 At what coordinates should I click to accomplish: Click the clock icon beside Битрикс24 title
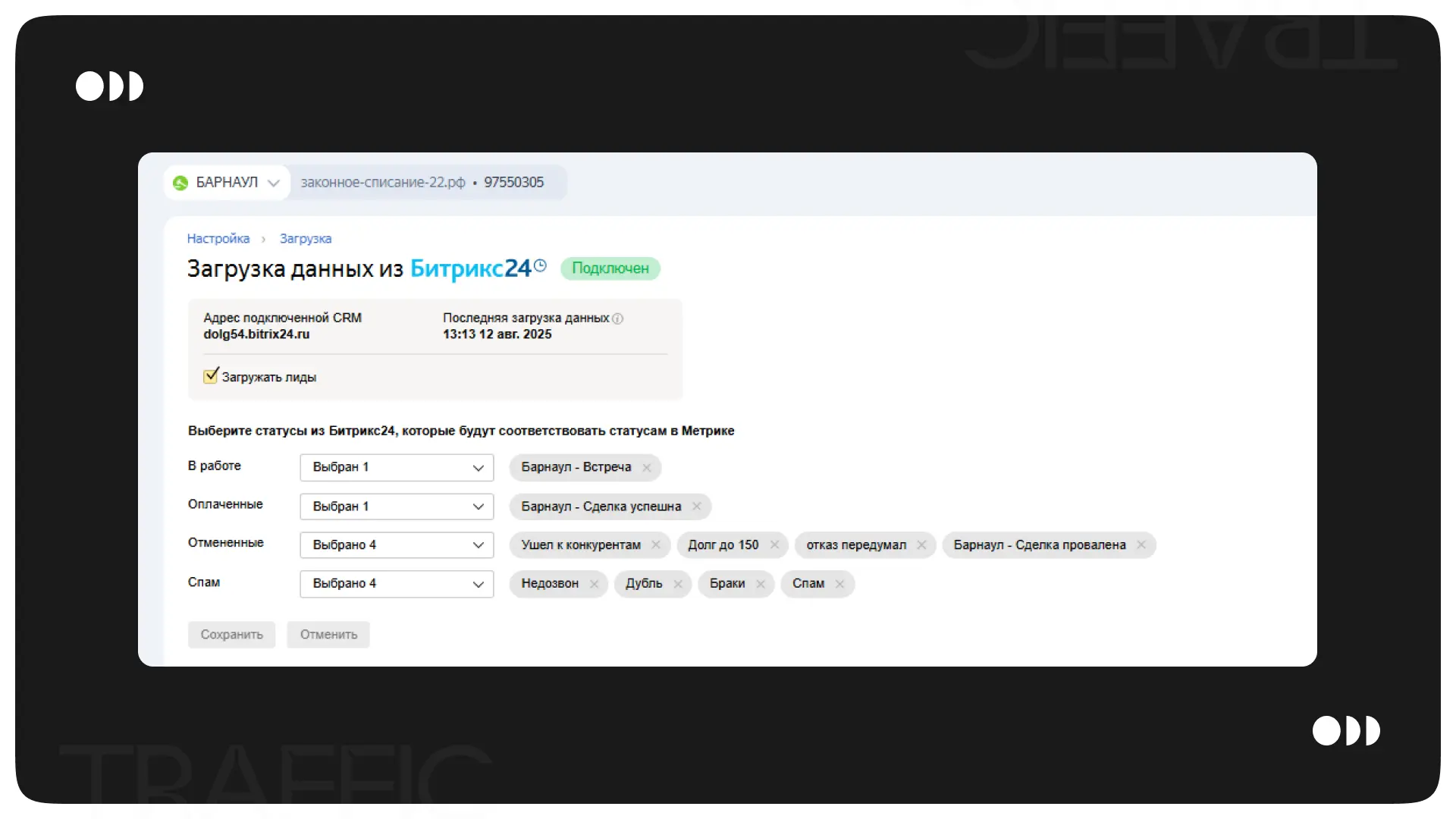point(540,265)
